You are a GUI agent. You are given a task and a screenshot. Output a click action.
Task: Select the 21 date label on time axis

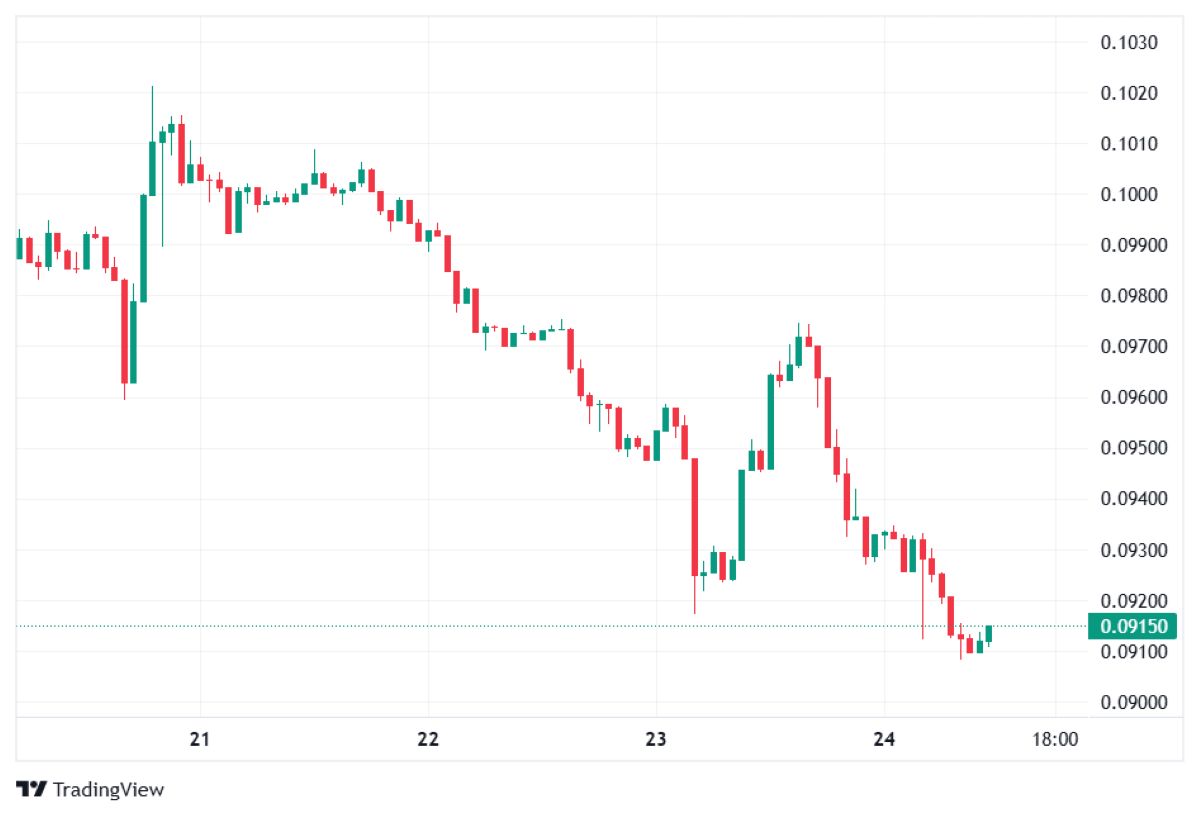[200, 740]
